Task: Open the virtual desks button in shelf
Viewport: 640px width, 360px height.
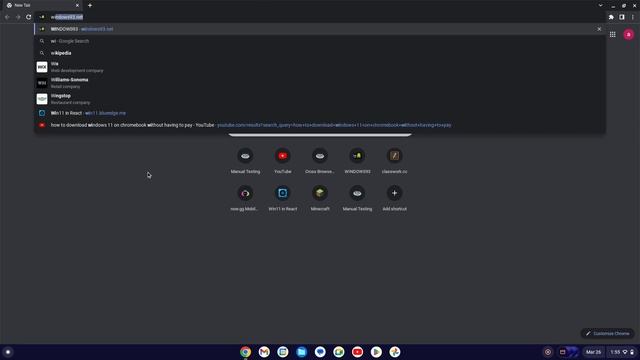Action: [x=569, y=352]
